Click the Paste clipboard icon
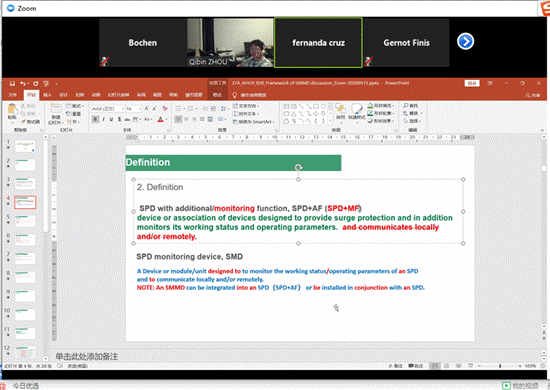 [x=12, y=109]
